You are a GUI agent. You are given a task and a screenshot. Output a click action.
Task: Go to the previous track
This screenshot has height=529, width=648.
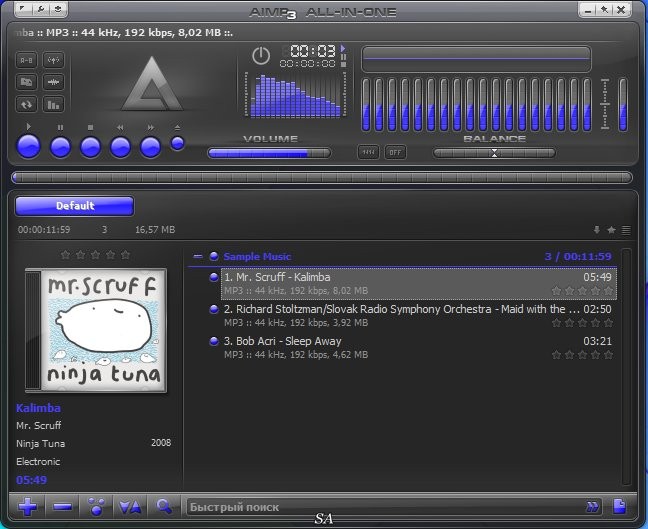pos(120,147)
